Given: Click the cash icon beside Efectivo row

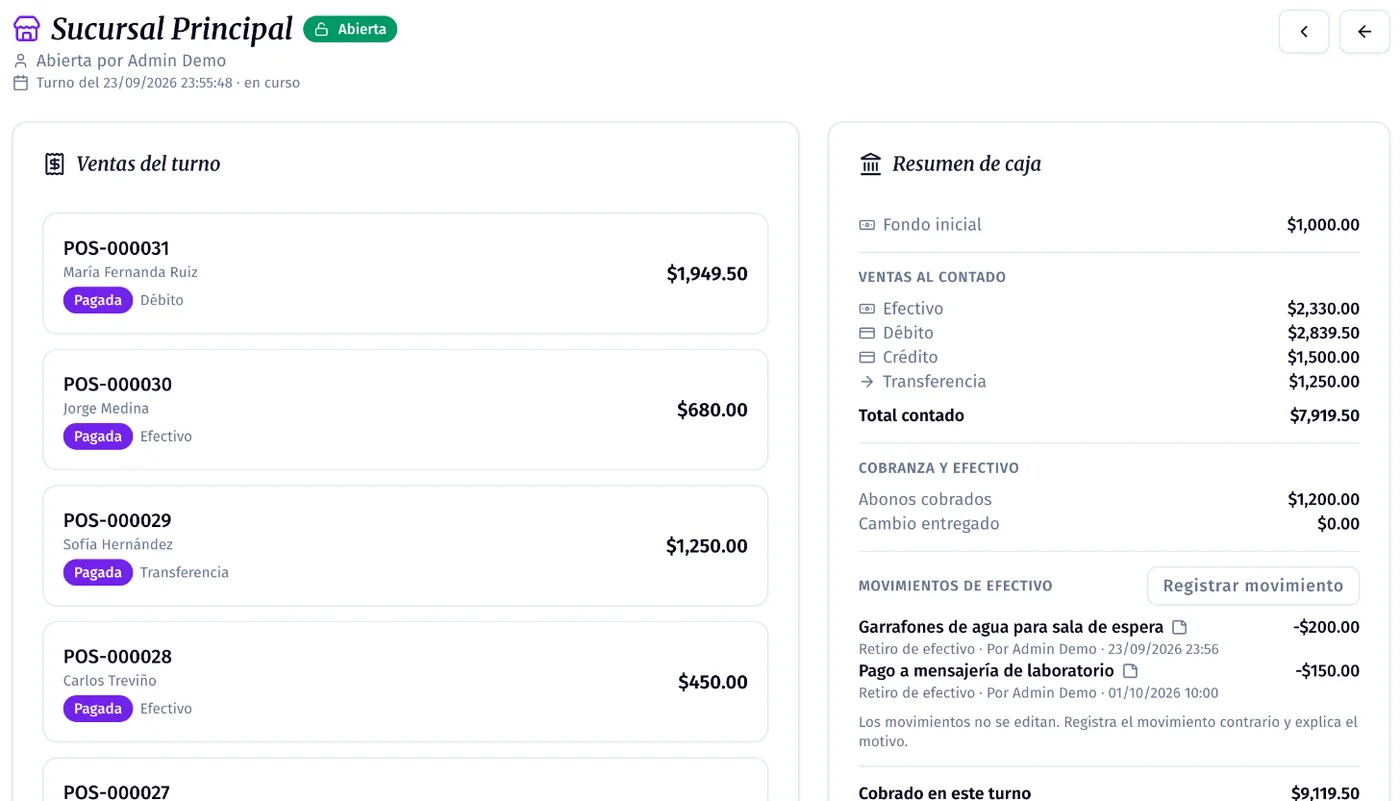Looking at the screenshot, I should pyautogui.click(x=867, y=309).
